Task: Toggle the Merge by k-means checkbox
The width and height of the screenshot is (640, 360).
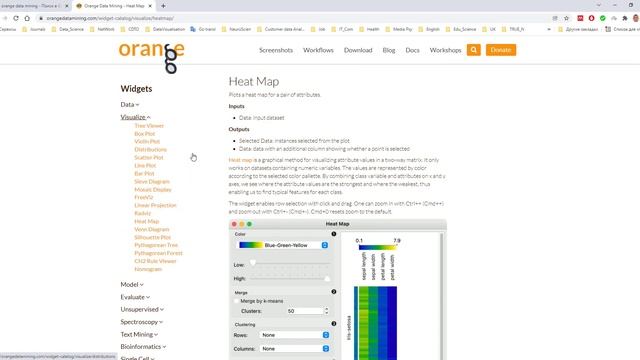Action: pos(236,301)
